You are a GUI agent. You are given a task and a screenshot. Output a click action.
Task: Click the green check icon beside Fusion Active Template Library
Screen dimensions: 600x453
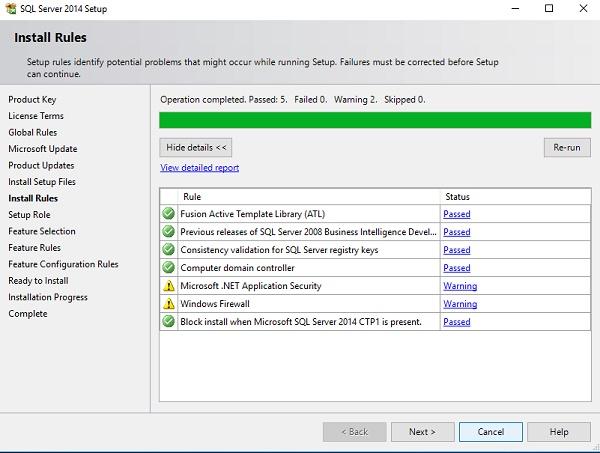click(x=169, y=214)
